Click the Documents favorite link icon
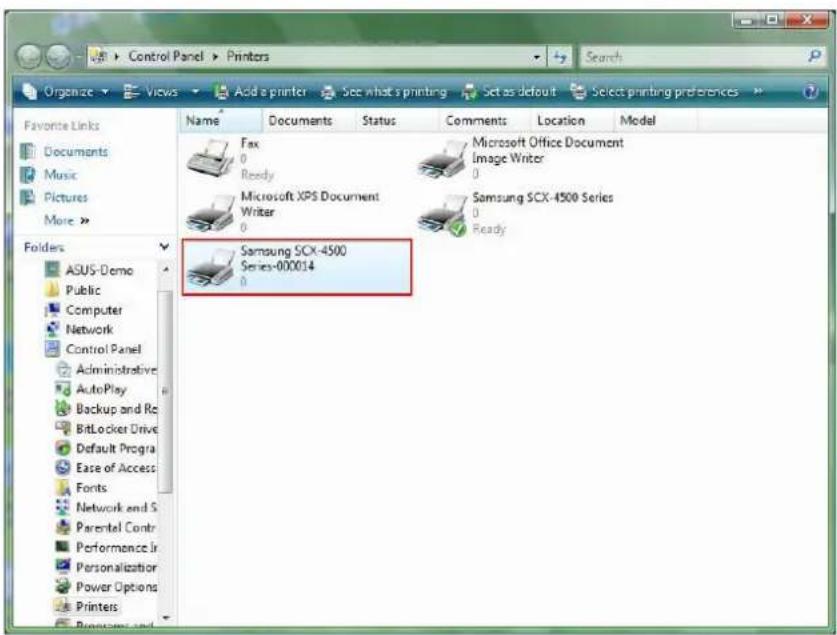This screenshot has height=635, width=837. 28,152
